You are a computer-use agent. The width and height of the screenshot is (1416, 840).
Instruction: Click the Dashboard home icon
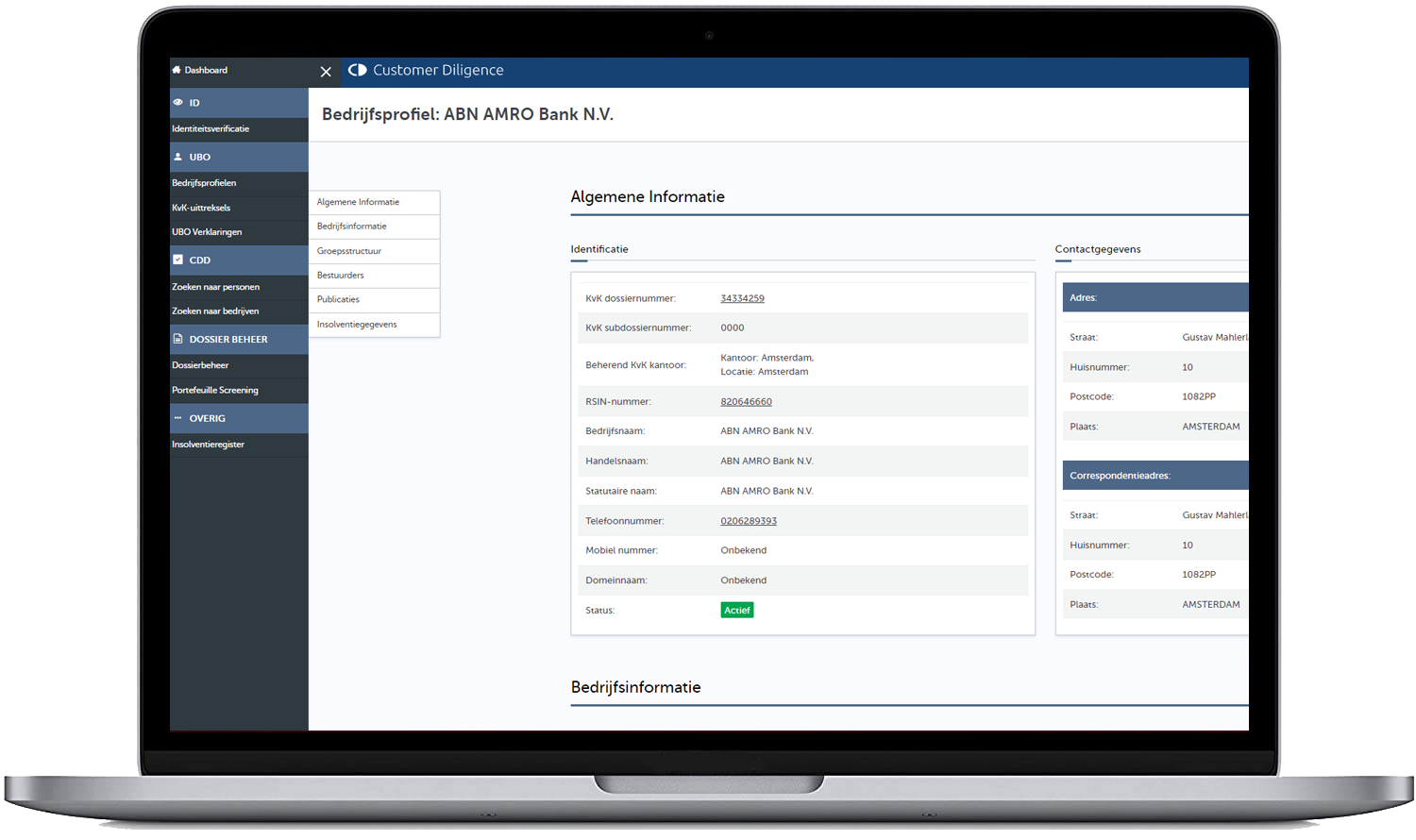[177, 70]
